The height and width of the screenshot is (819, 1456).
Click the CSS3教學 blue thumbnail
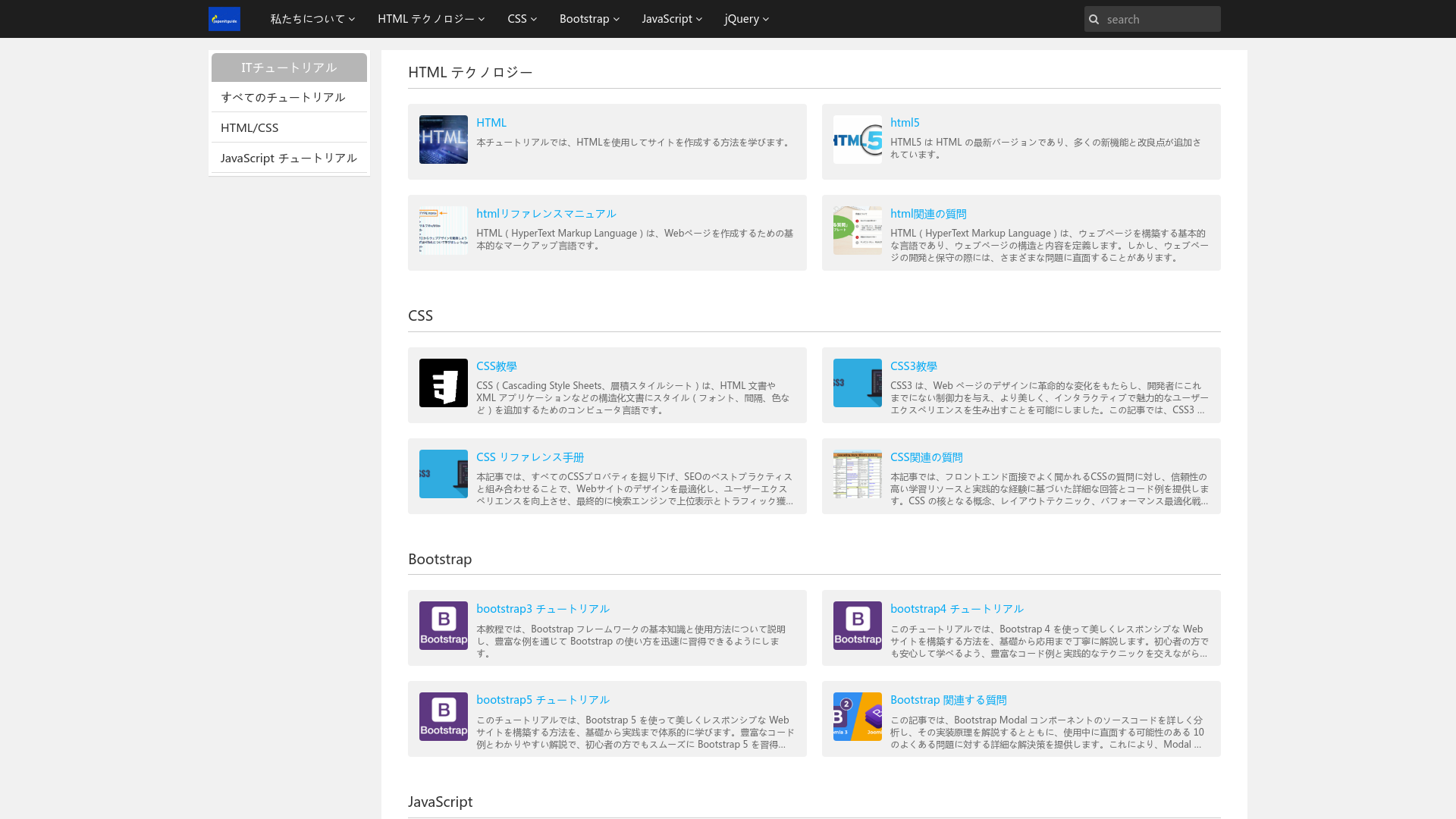click(858, 383)
